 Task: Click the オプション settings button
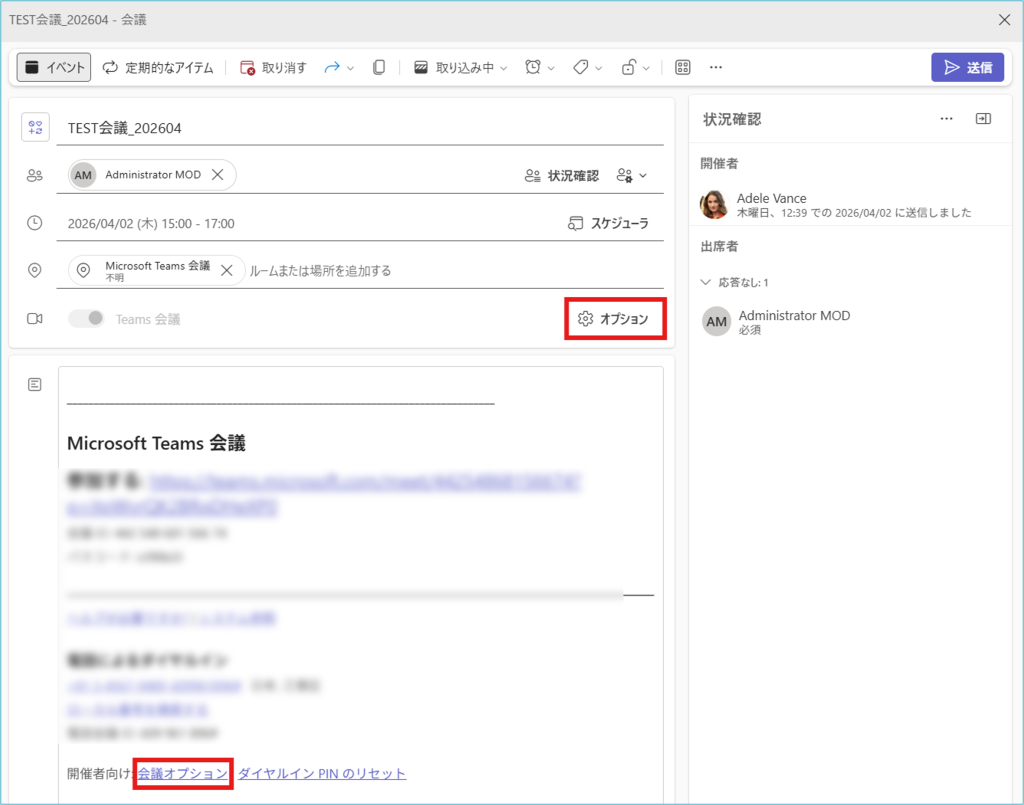click(x=614, y=319)
